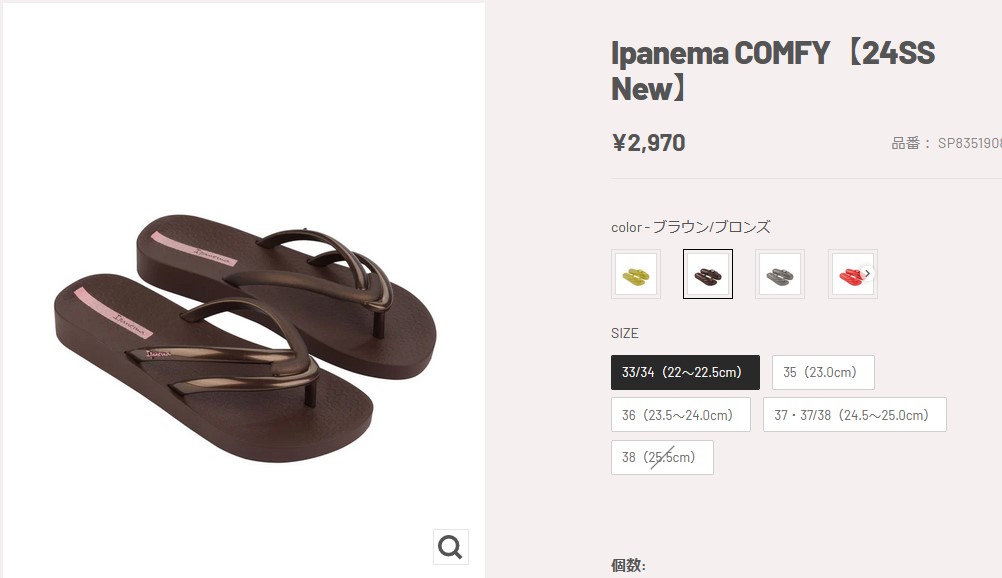This screenshot has height=578, width=1002.
Task: Select size 37・37/38 (24.5～25.0cm)
Action: tap(854, 415)
